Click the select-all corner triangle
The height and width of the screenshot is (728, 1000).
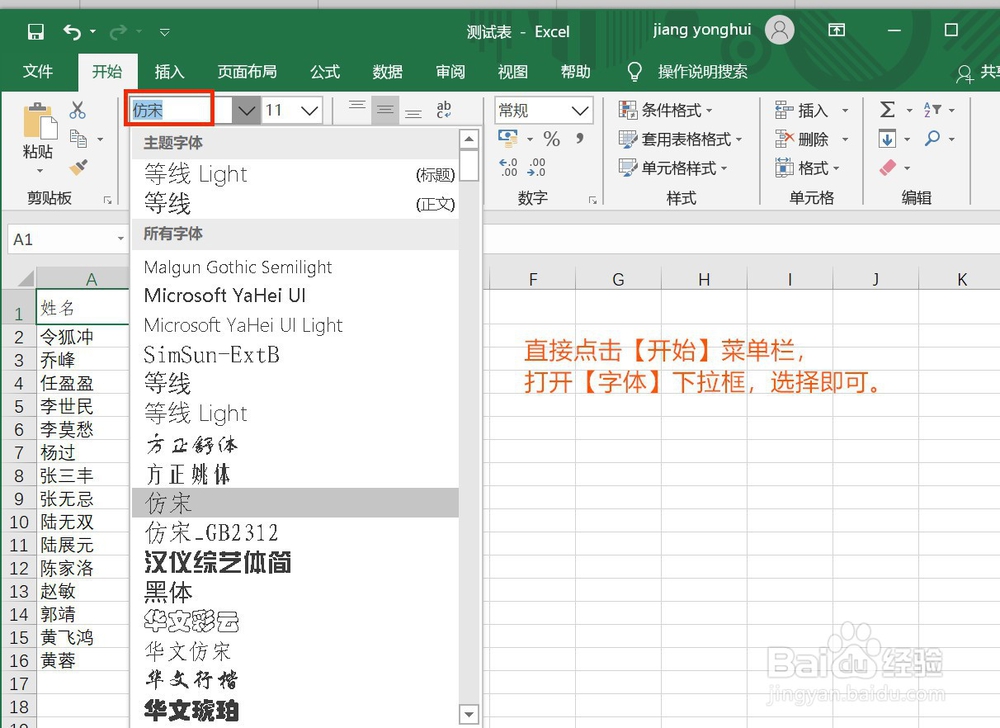[26, 279]
